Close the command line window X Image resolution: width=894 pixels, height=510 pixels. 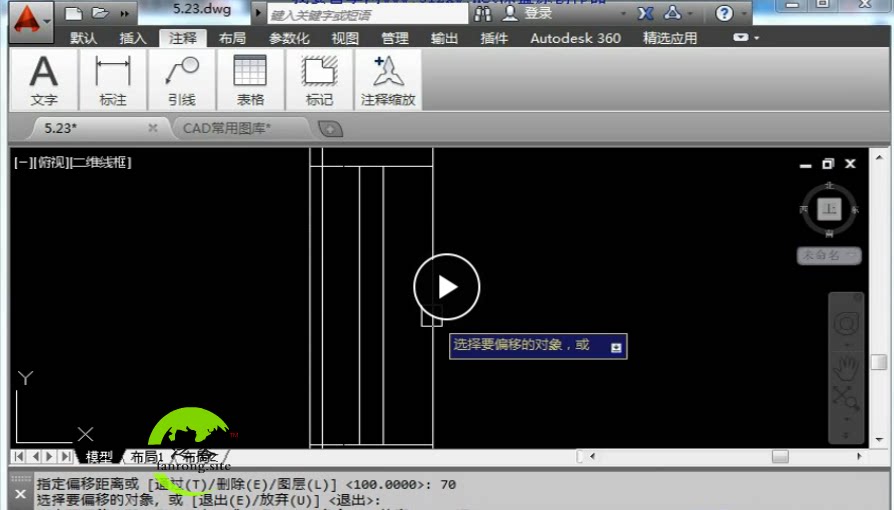[21, 494]
